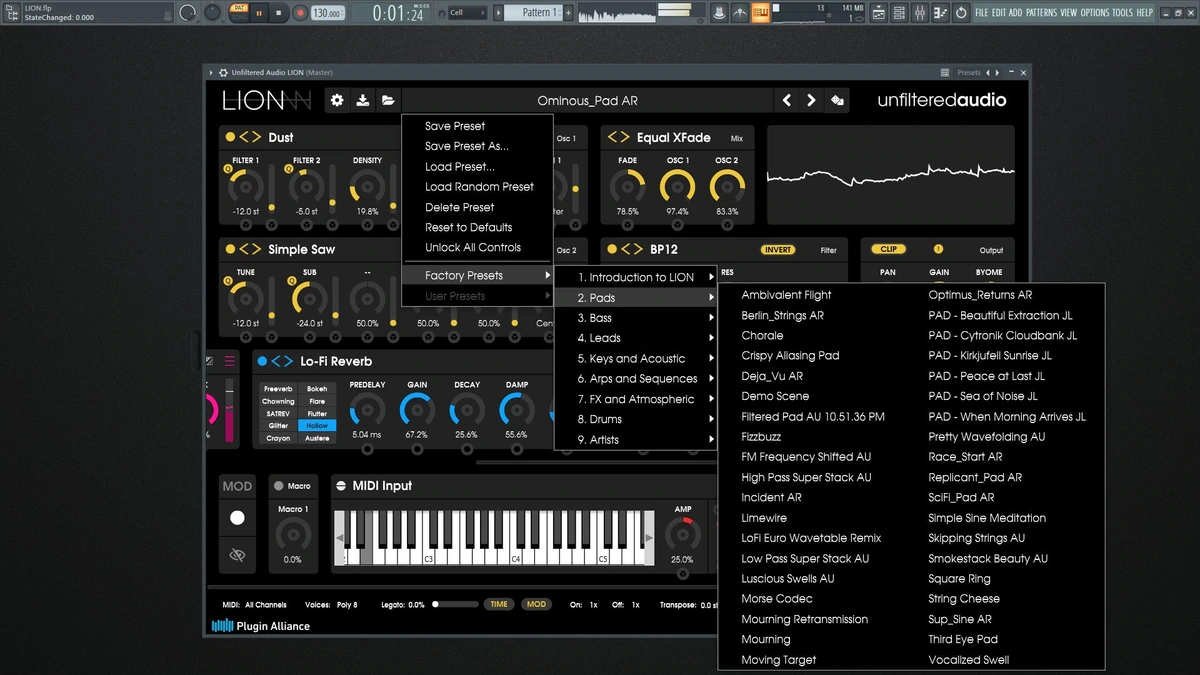Toggle the MOD legato button

coord(537,604)
